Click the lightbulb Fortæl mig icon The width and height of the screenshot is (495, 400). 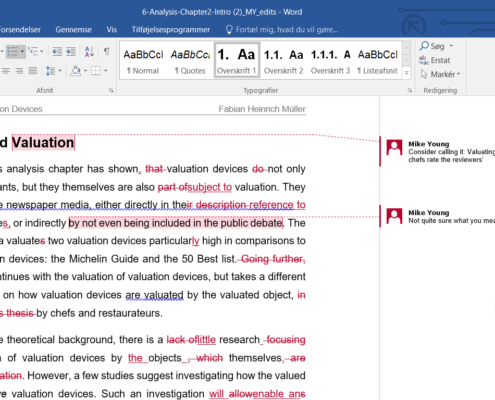click(x=229, y=30)
